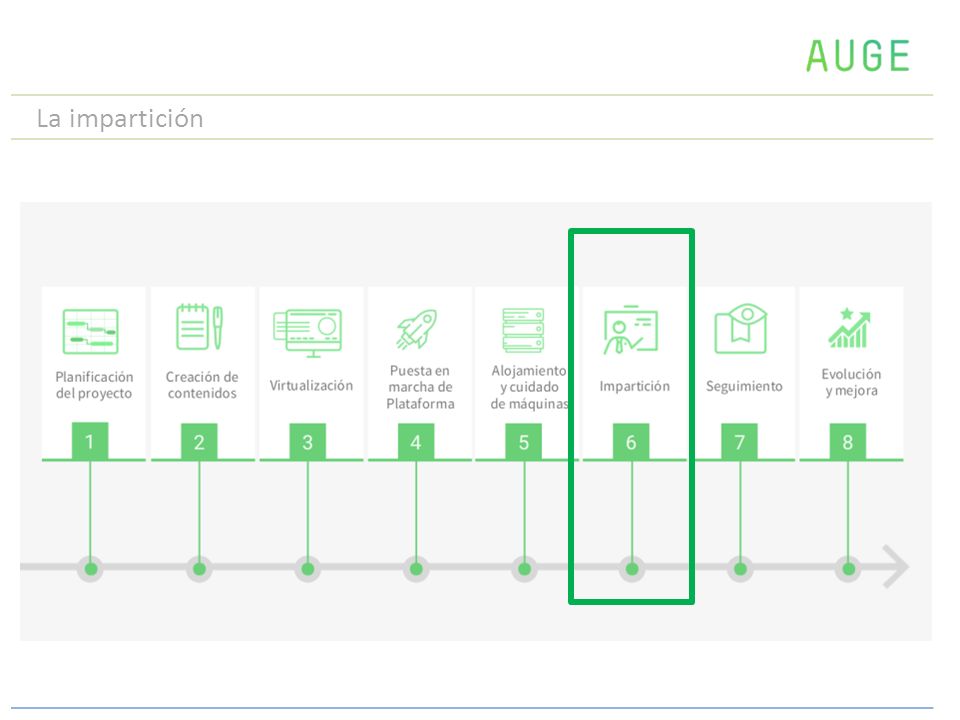
Task: Click the step number 8 box
Action: point(848,441)
